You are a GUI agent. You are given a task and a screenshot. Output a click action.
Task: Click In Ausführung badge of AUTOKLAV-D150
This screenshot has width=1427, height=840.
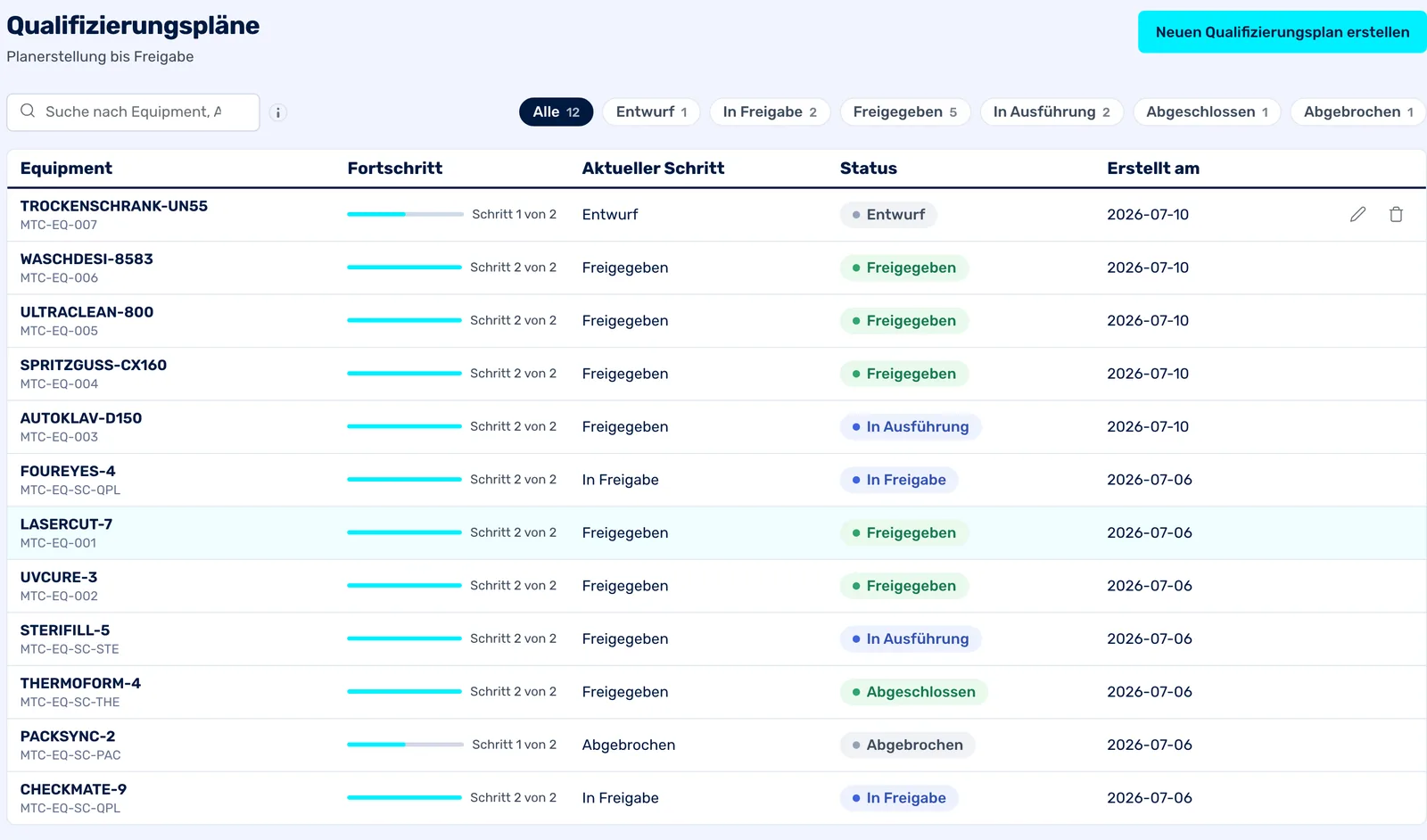(x=911, y=426)
